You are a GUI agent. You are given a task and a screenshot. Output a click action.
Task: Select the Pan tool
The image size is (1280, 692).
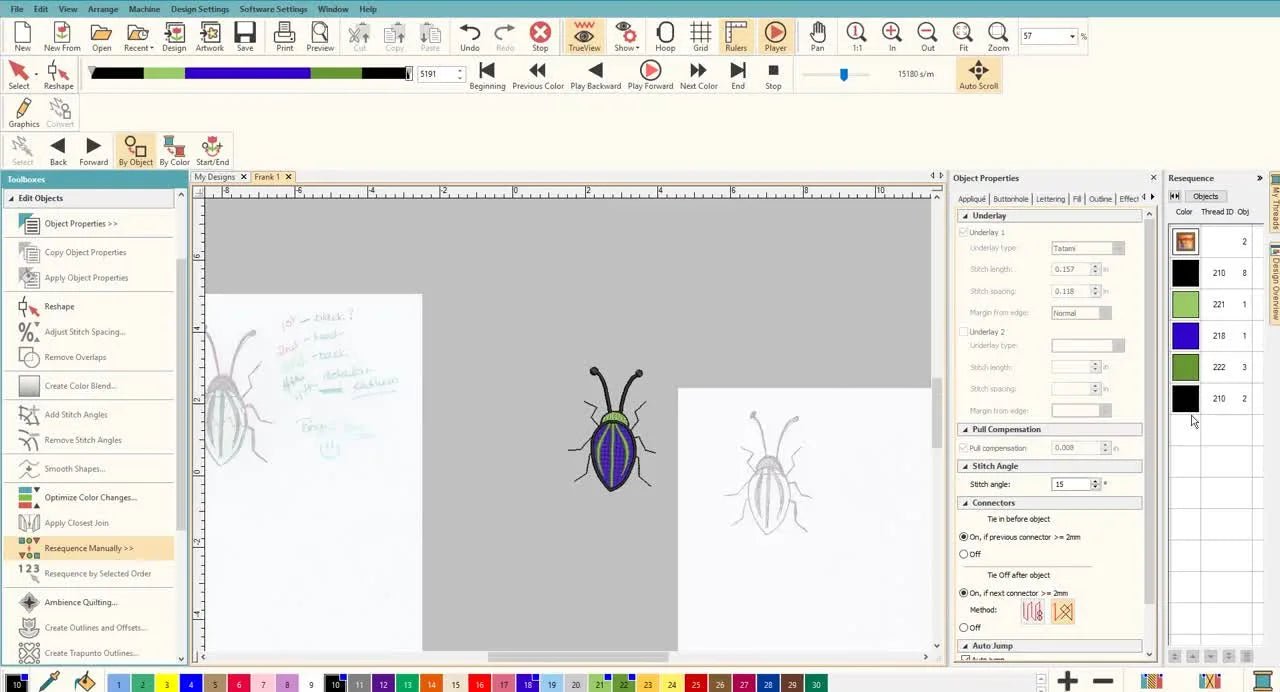pos(818,37)
